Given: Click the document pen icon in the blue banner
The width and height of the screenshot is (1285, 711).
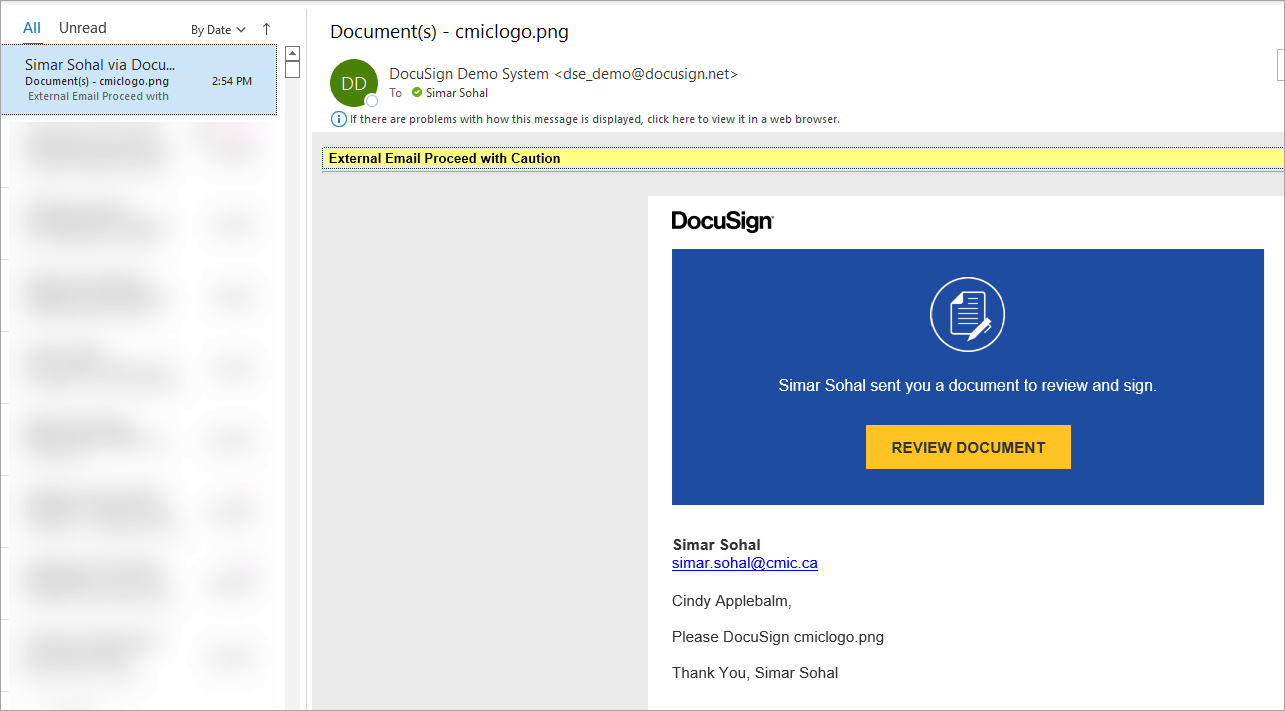Looking at the screenshot, I should coord(967,315).
